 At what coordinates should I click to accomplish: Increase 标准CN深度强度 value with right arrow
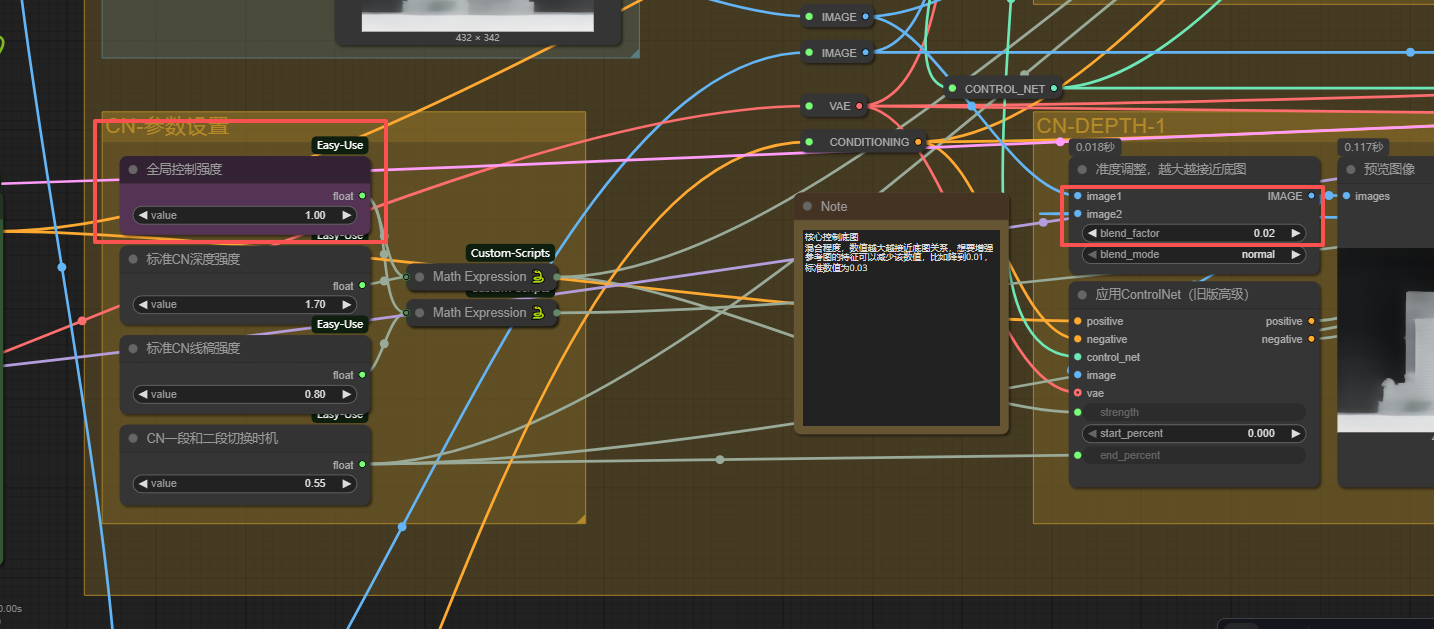[346, 305]
